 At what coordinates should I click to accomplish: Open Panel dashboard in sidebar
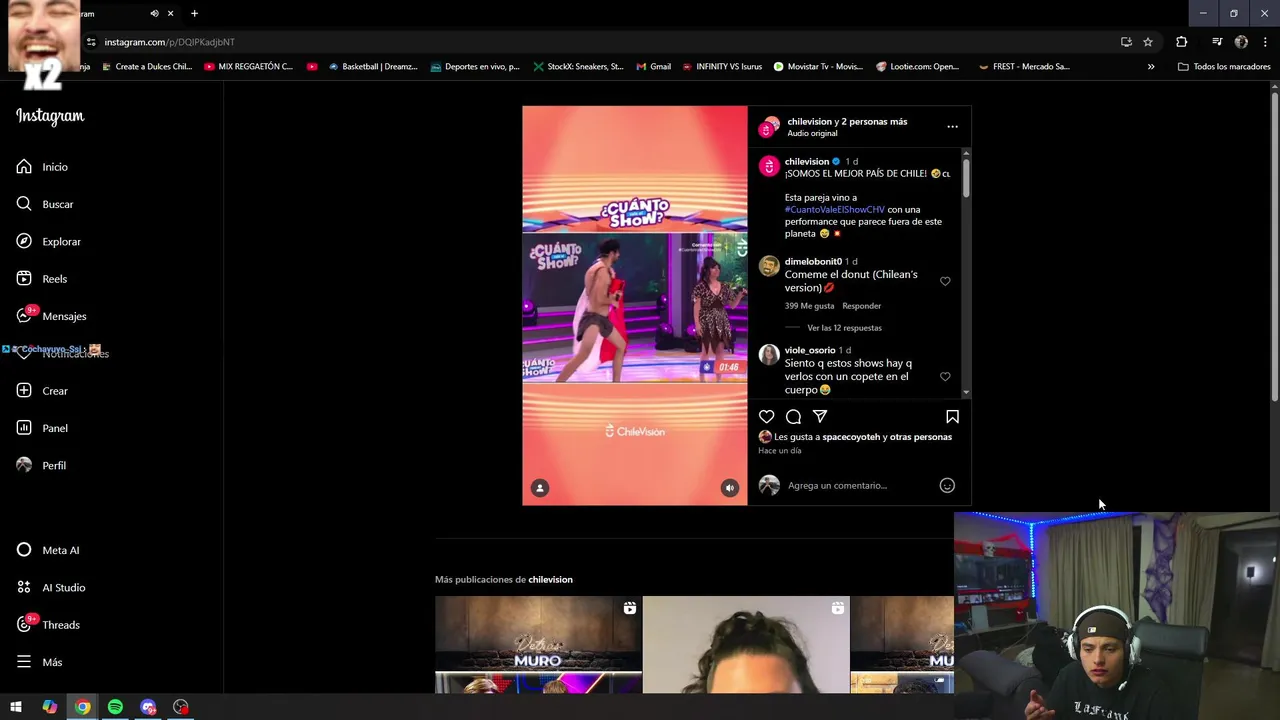42,428
